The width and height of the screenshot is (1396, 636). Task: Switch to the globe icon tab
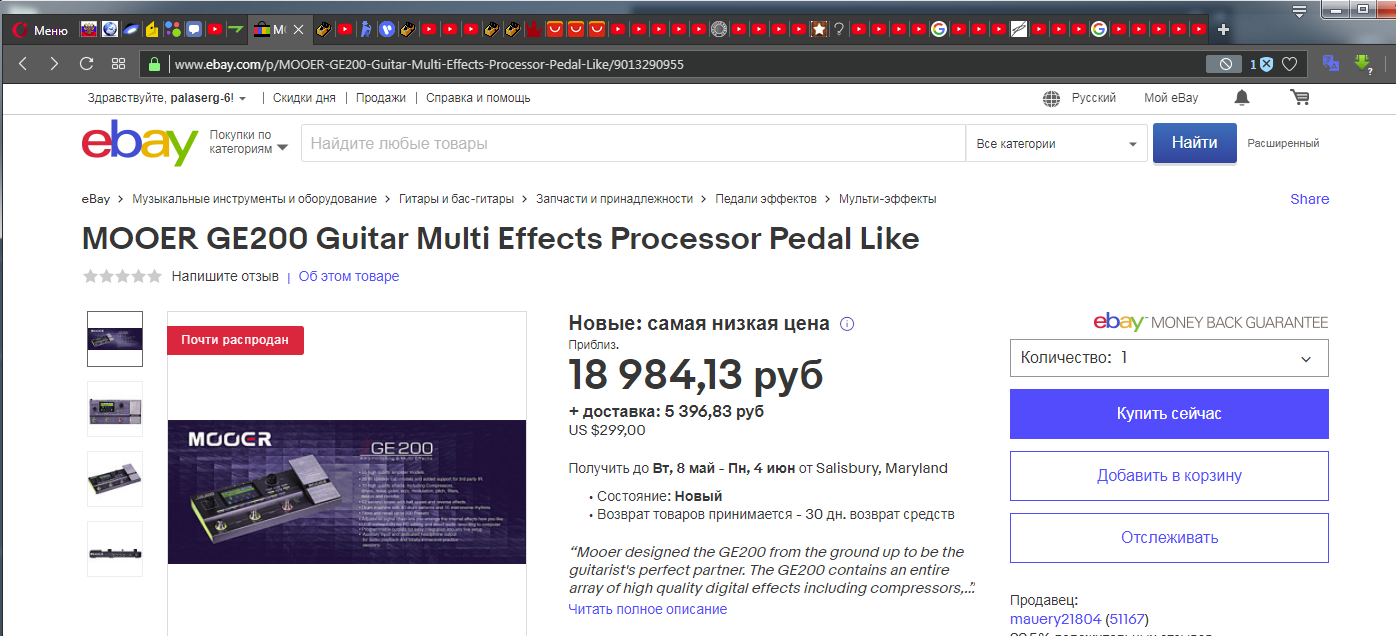click(109, 30)
